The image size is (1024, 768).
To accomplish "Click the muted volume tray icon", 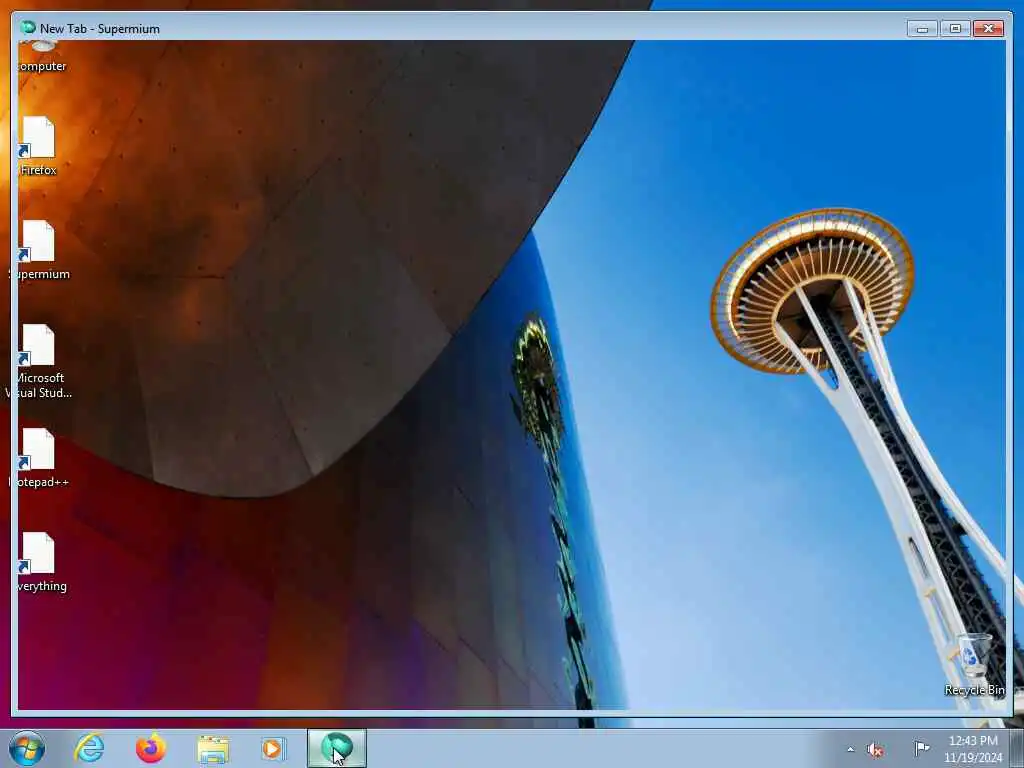I will click(875, 750).
